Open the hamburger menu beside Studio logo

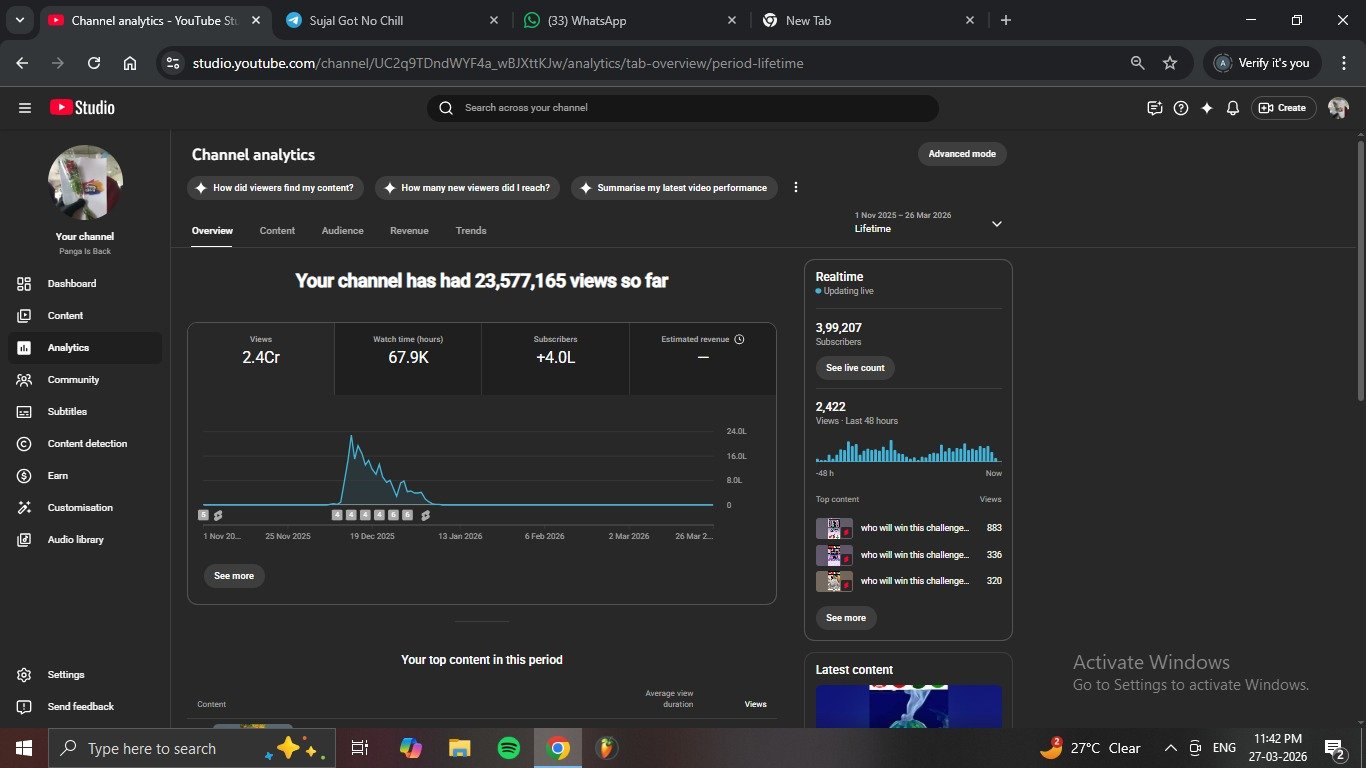click(25, 108)
